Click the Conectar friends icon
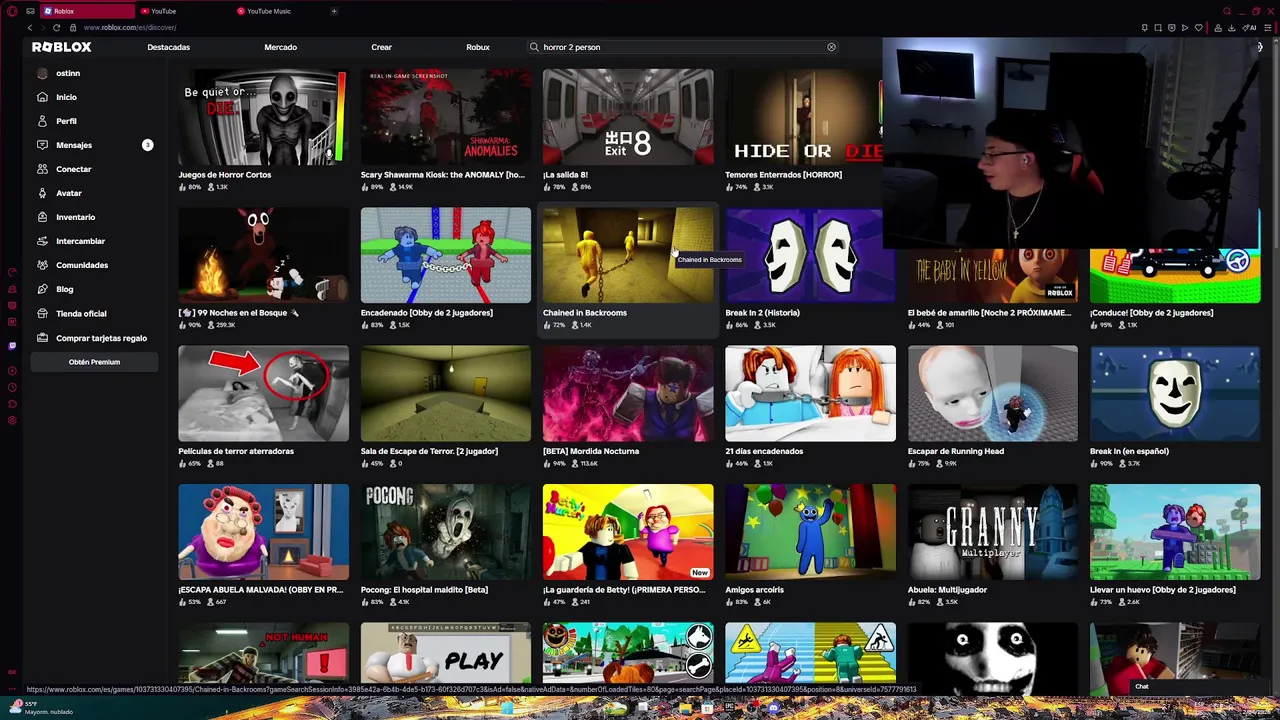The height and width of the screenshot is (720, 1280). (42, 169)
